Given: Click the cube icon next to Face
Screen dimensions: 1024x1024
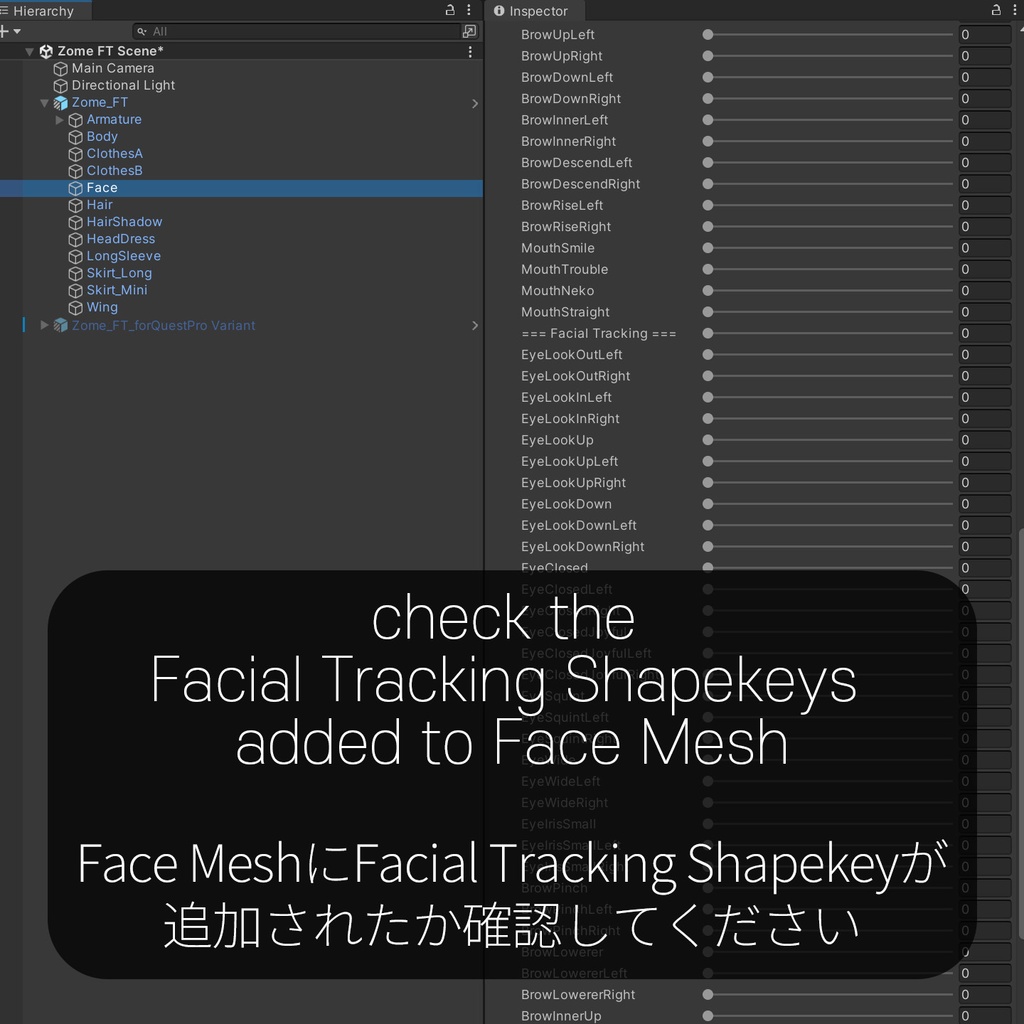Looking at the screenshot, I should tap(75, 187).
